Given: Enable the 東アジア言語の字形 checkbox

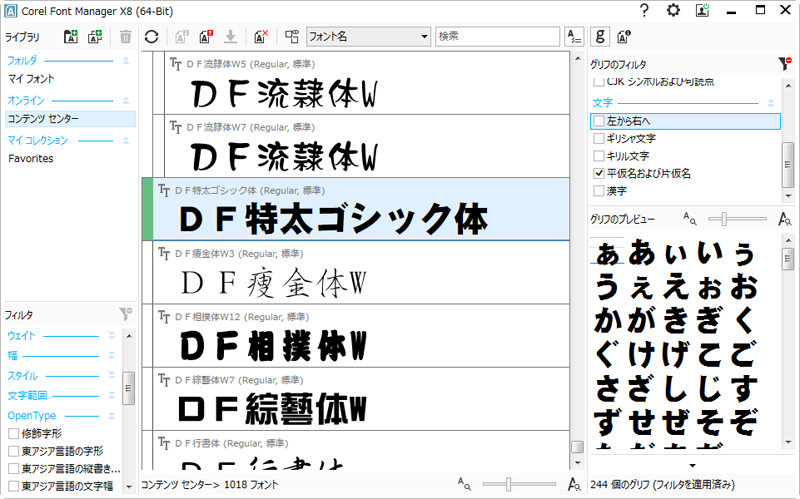Looking at the screenshot, I should [14, 452].
